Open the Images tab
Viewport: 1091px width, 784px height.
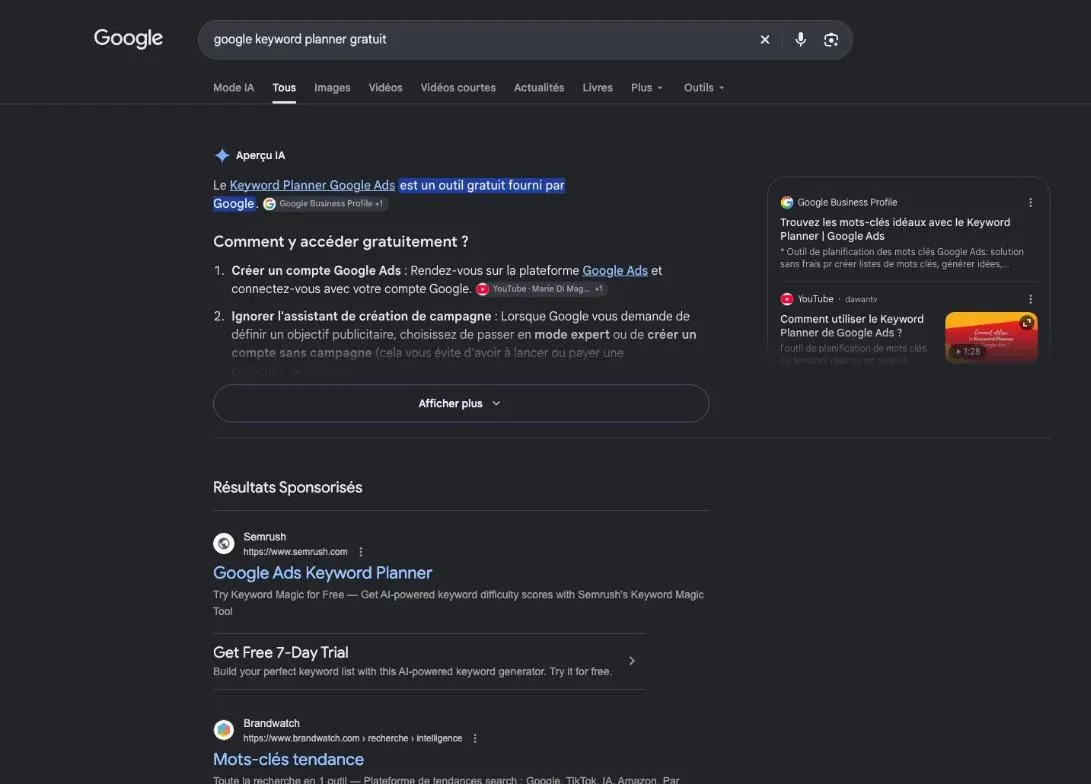332,88
